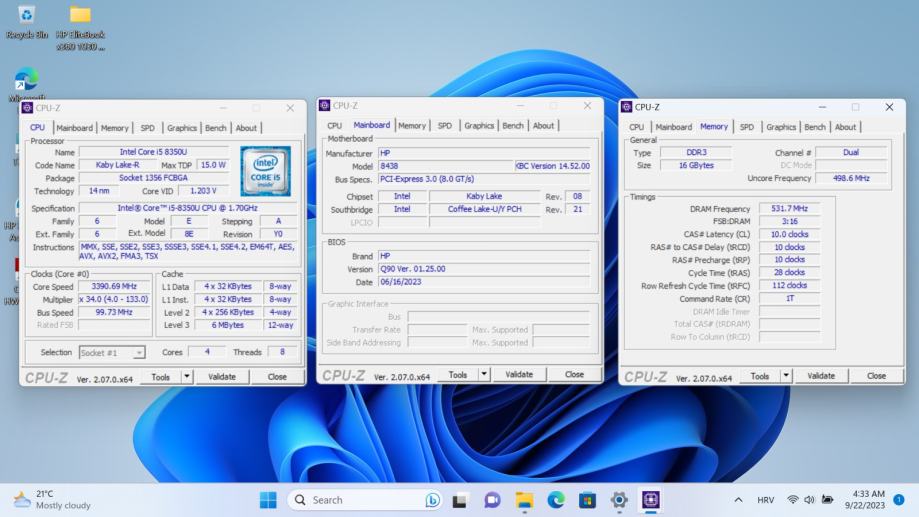
Task: Click Validate button in the Memory window
Action: (821, 376)
